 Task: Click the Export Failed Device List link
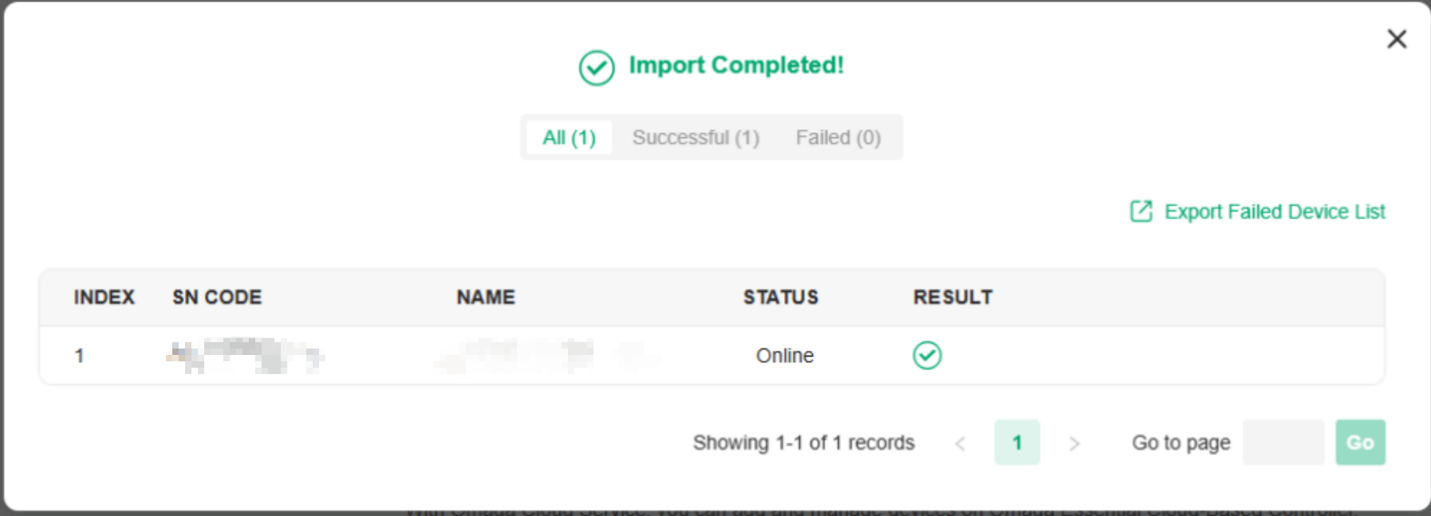(x=1274, y=212)
